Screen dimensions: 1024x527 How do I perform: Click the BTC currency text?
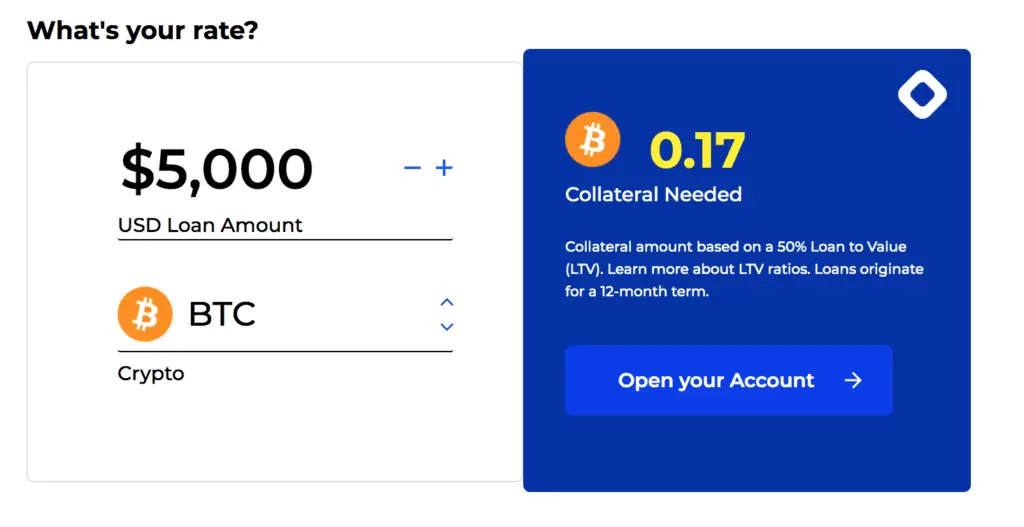point(222,314)
